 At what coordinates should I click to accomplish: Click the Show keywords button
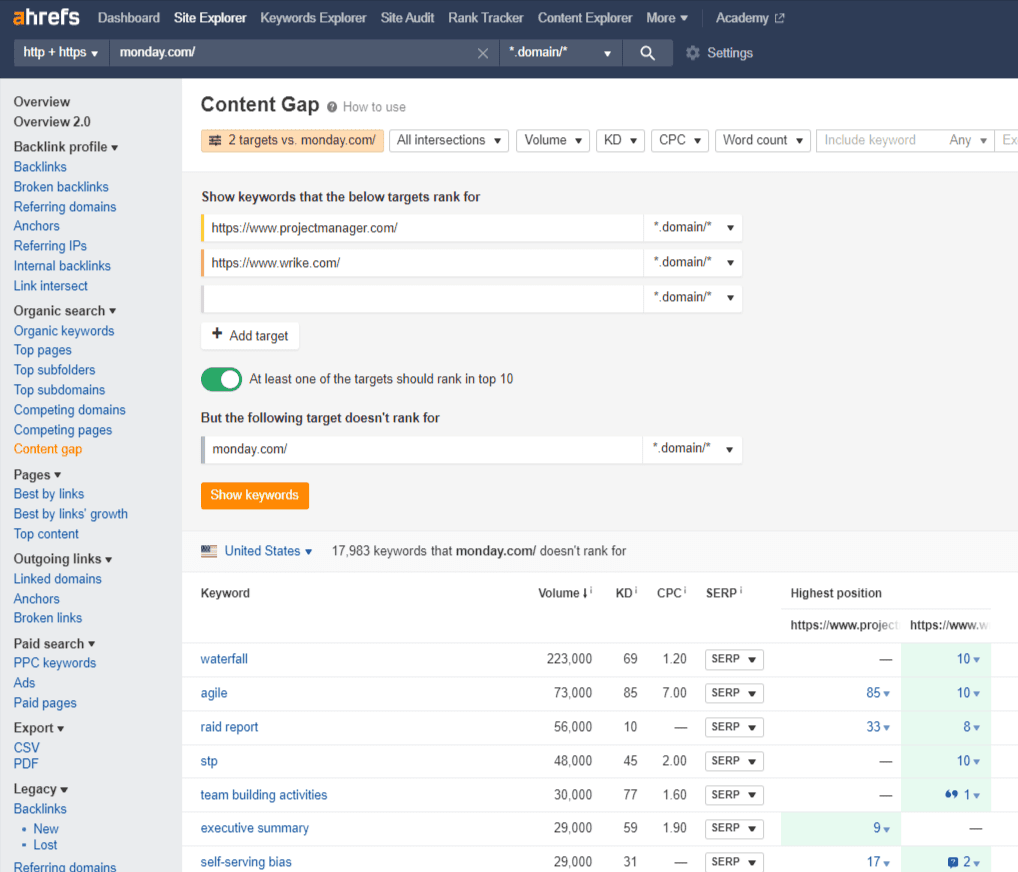(x=254, y=495)
